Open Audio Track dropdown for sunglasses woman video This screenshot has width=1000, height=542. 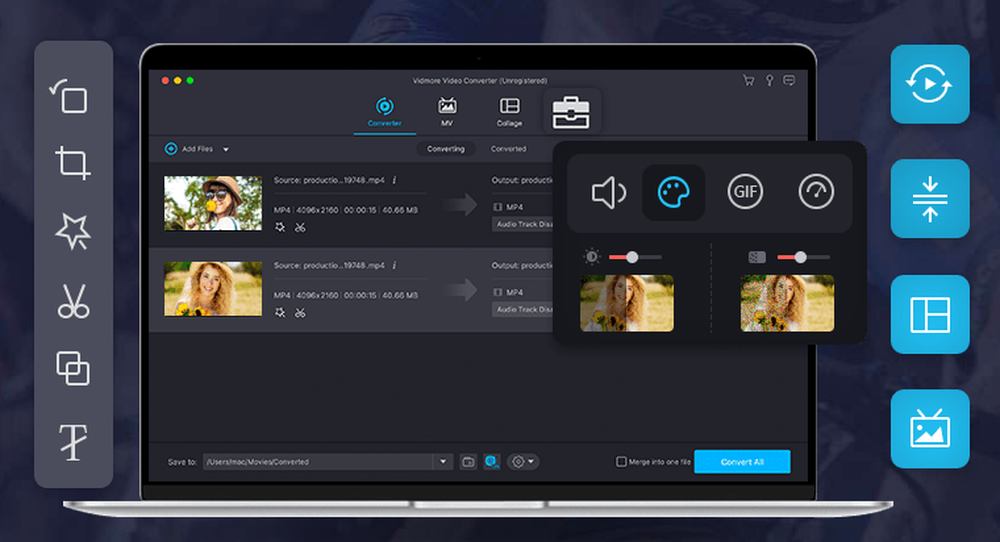[x=524, y=224]
